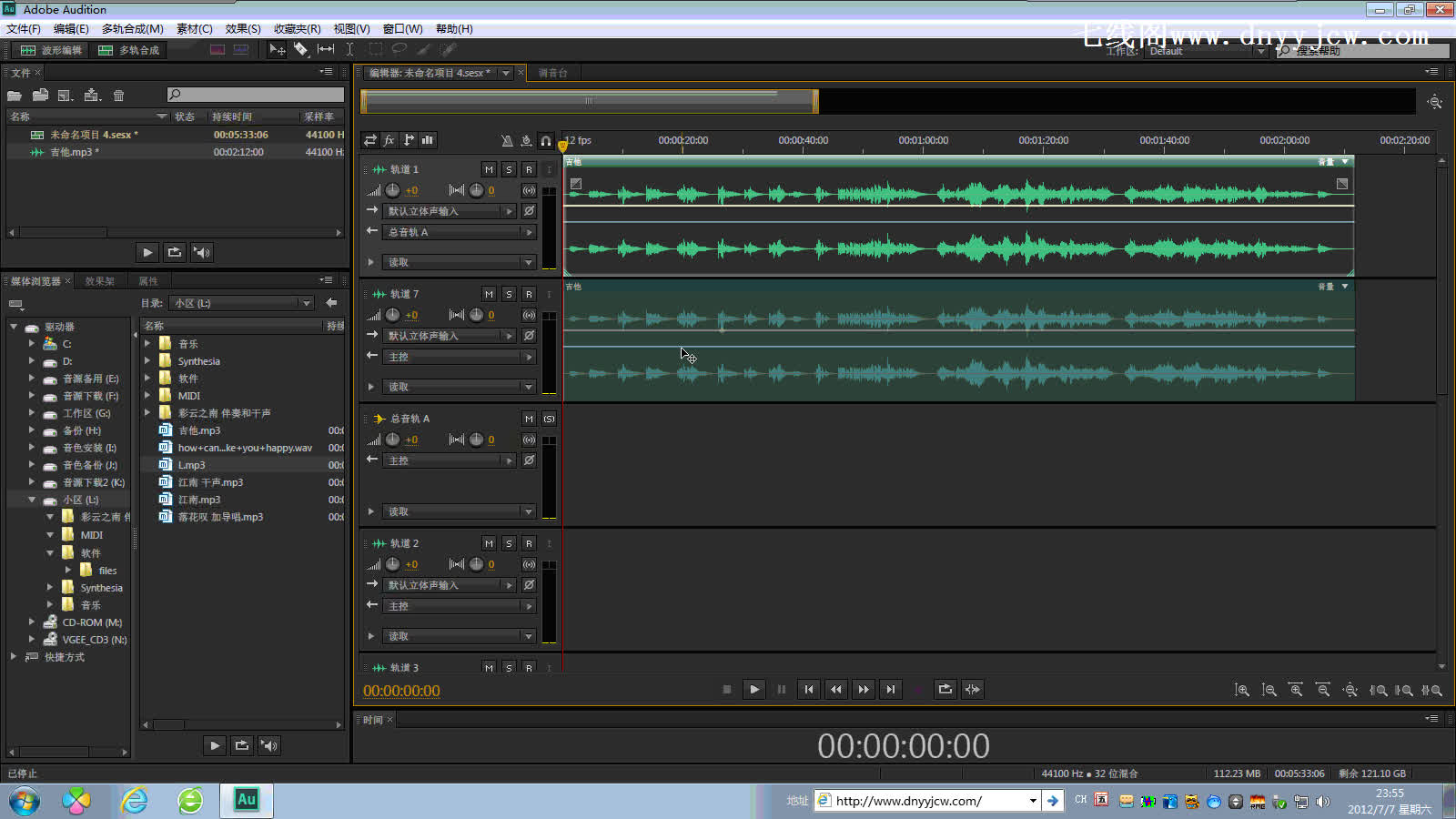
Task: Toggle the metronome icon
Action: click(507, 140)
